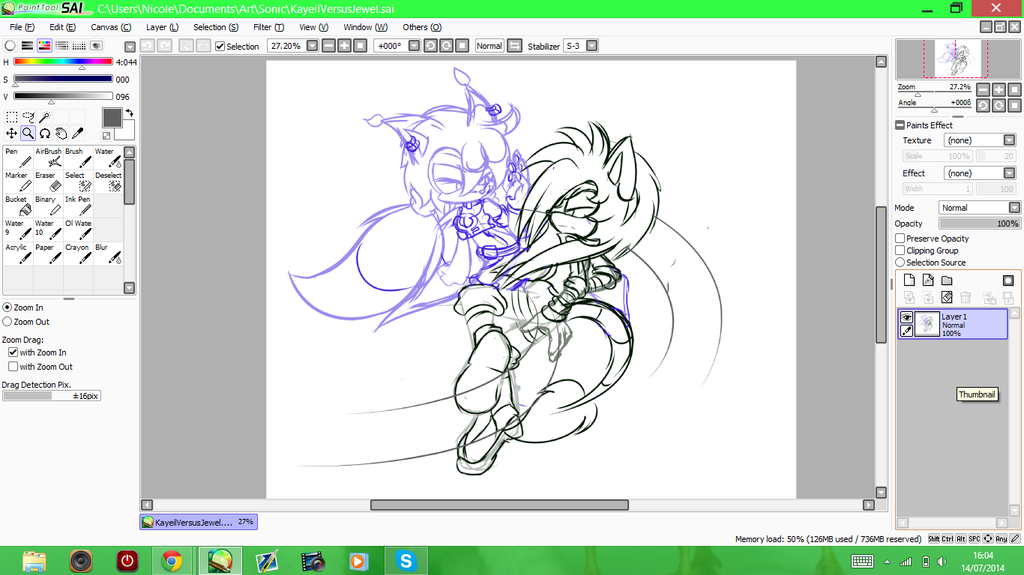1024x575 pixels.
Task: Toggle the Selection checkbox in toolbar
Action: point(220,46)
